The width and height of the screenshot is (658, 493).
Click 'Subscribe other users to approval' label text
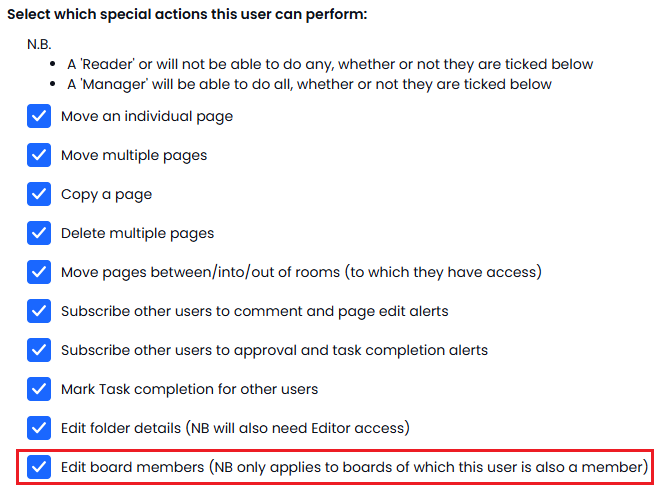pyautogui.click(x=274, y=350)
